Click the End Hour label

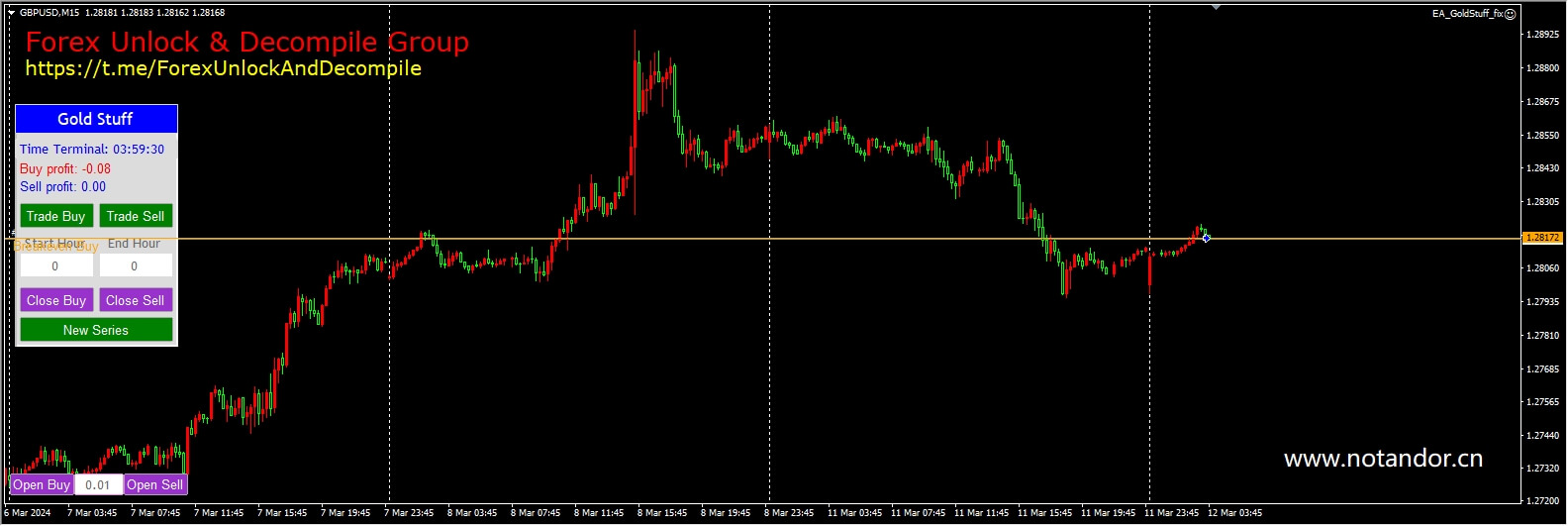click(134, 244)
